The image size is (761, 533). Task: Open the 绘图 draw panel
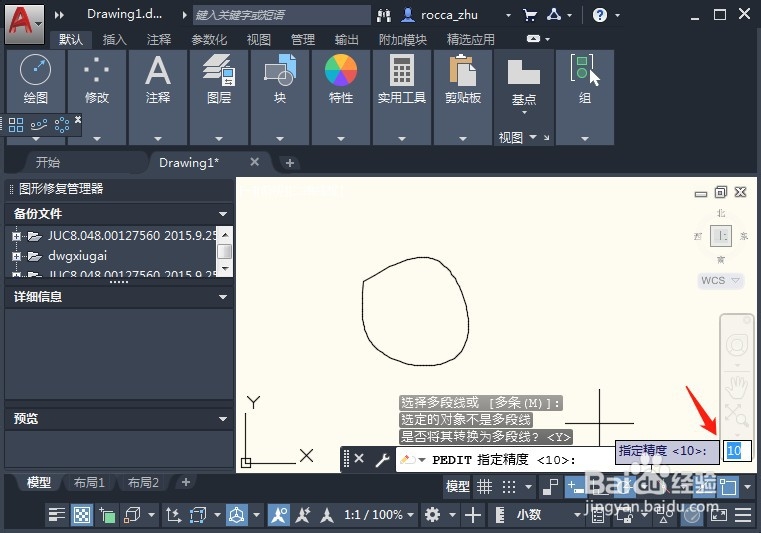click(35, 80)
